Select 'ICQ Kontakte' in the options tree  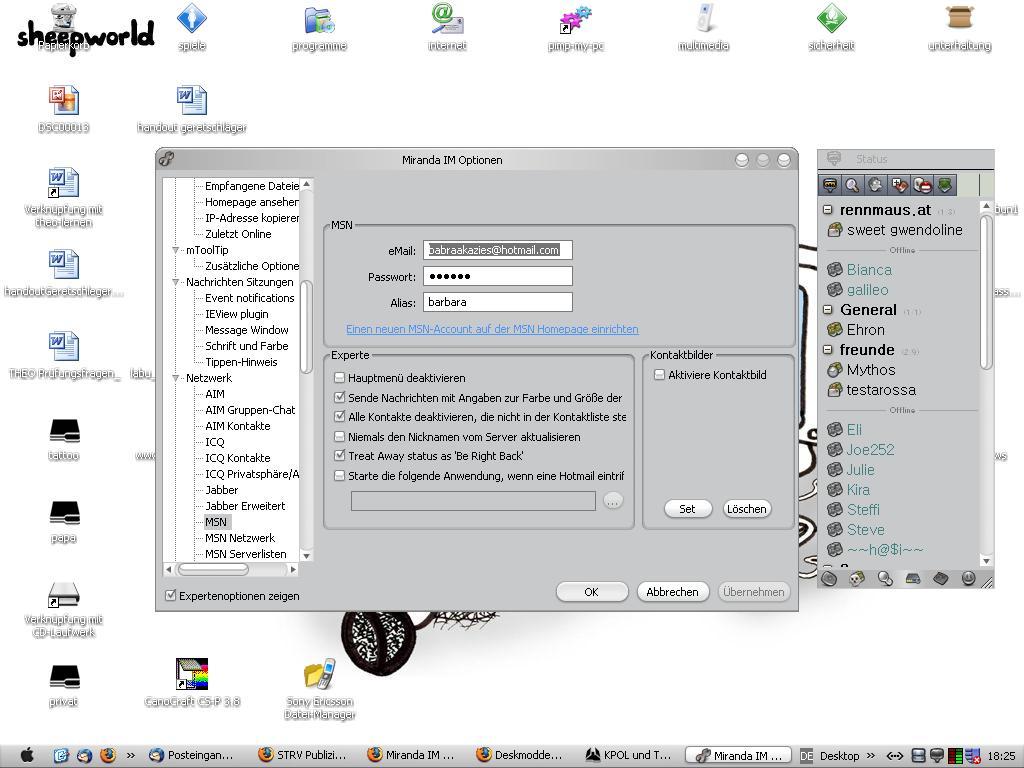coord(238,458)
